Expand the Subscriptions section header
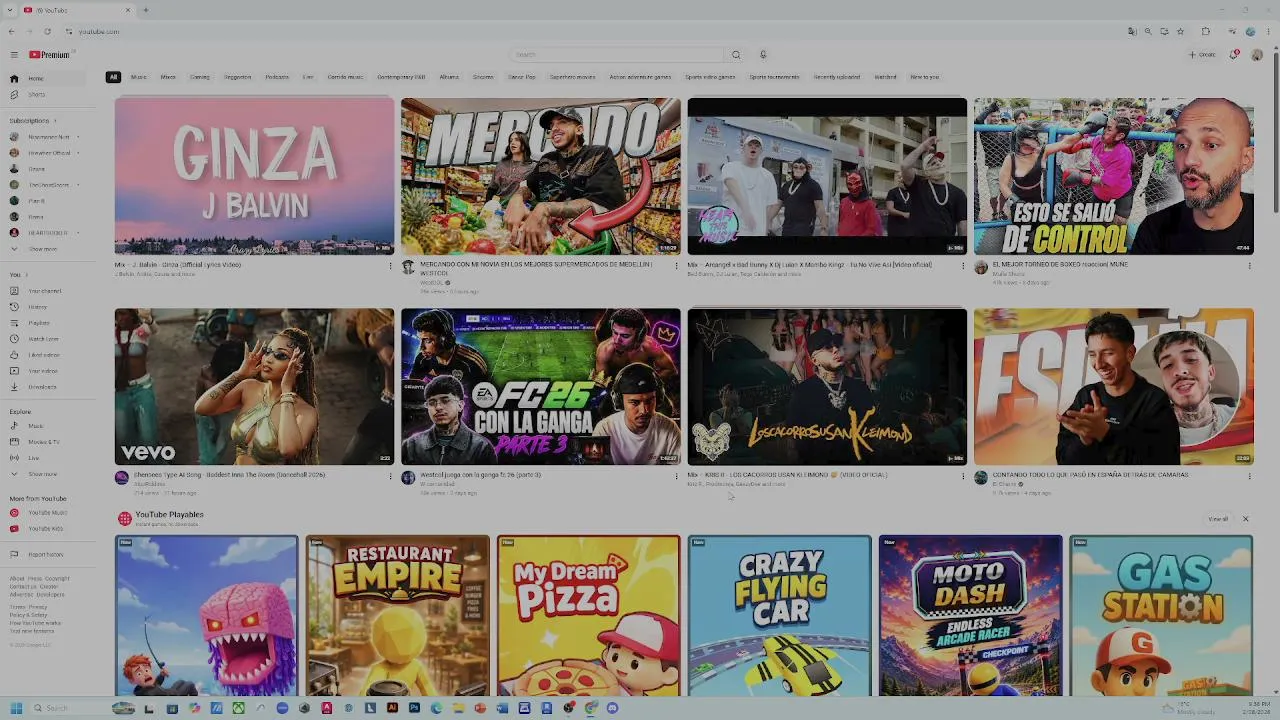1280x720 pixels. click(x=33, y=121)
